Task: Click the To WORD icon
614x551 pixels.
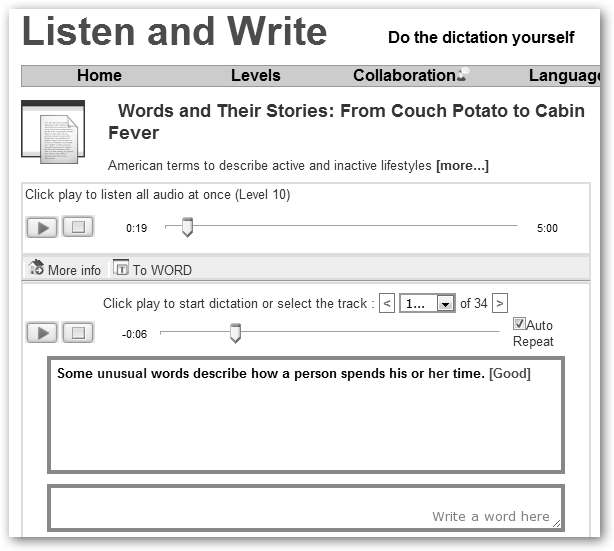Action: pos(121,268)
